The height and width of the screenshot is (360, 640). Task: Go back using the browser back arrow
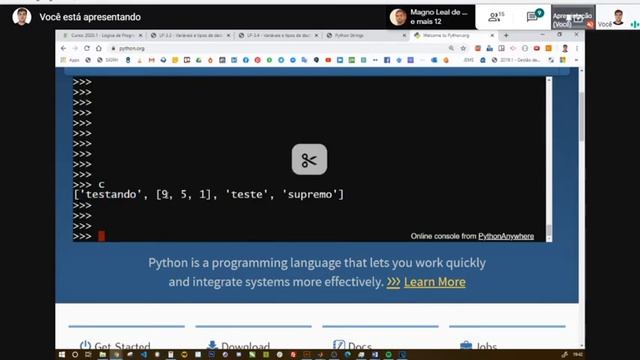63,48
